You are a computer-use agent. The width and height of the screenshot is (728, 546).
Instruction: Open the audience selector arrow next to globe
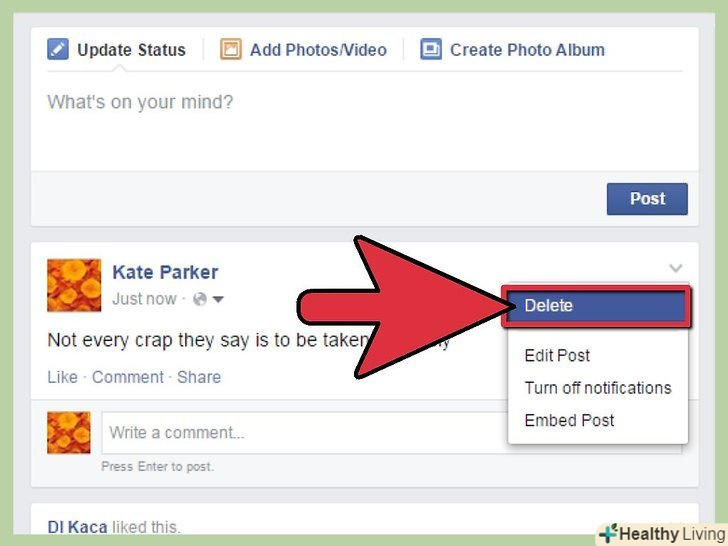click(218, 299)
